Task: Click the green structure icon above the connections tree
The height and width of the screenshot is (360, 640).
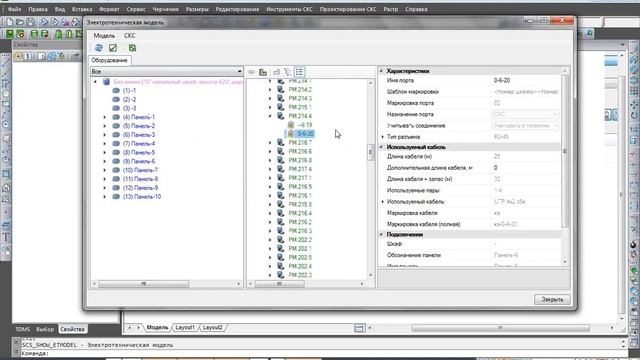Action: click(x=263, y=72)
